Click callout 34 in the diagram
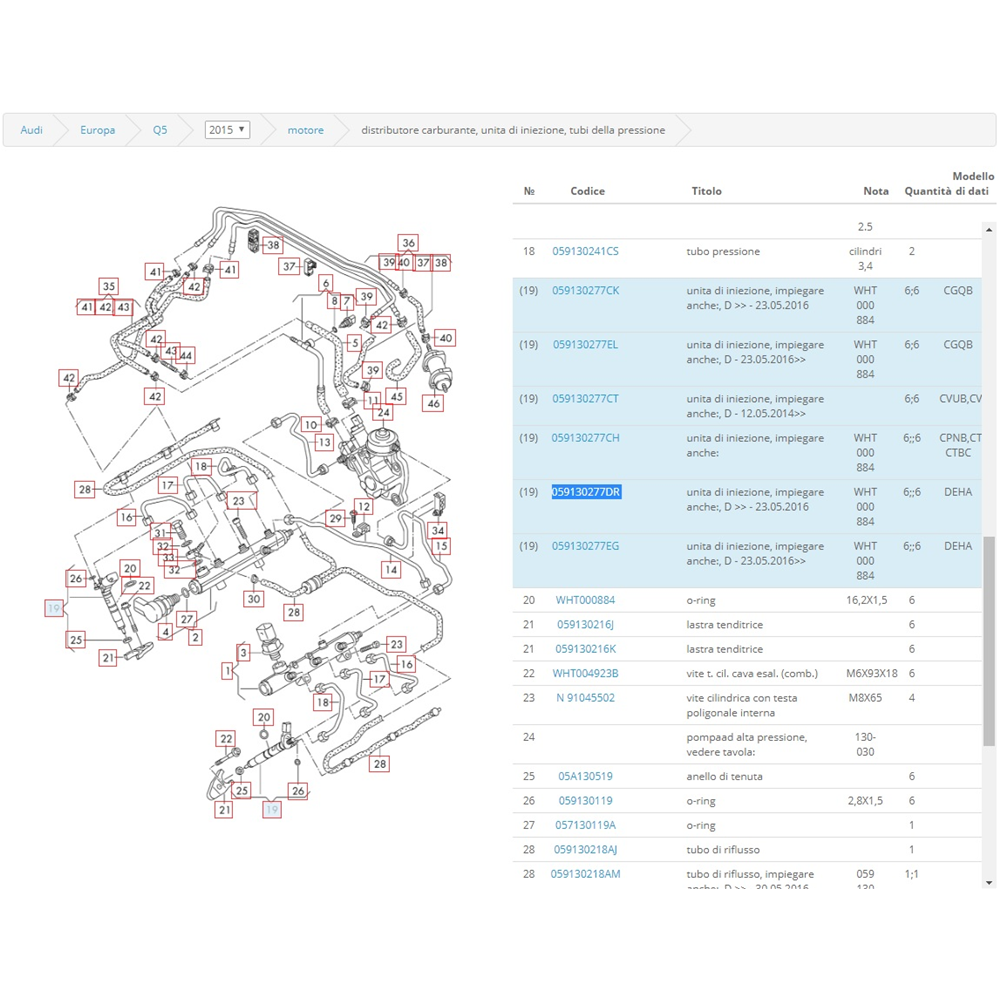Screen dimensions: 1000x1000 pyautogui.click(x=438, y=530)
